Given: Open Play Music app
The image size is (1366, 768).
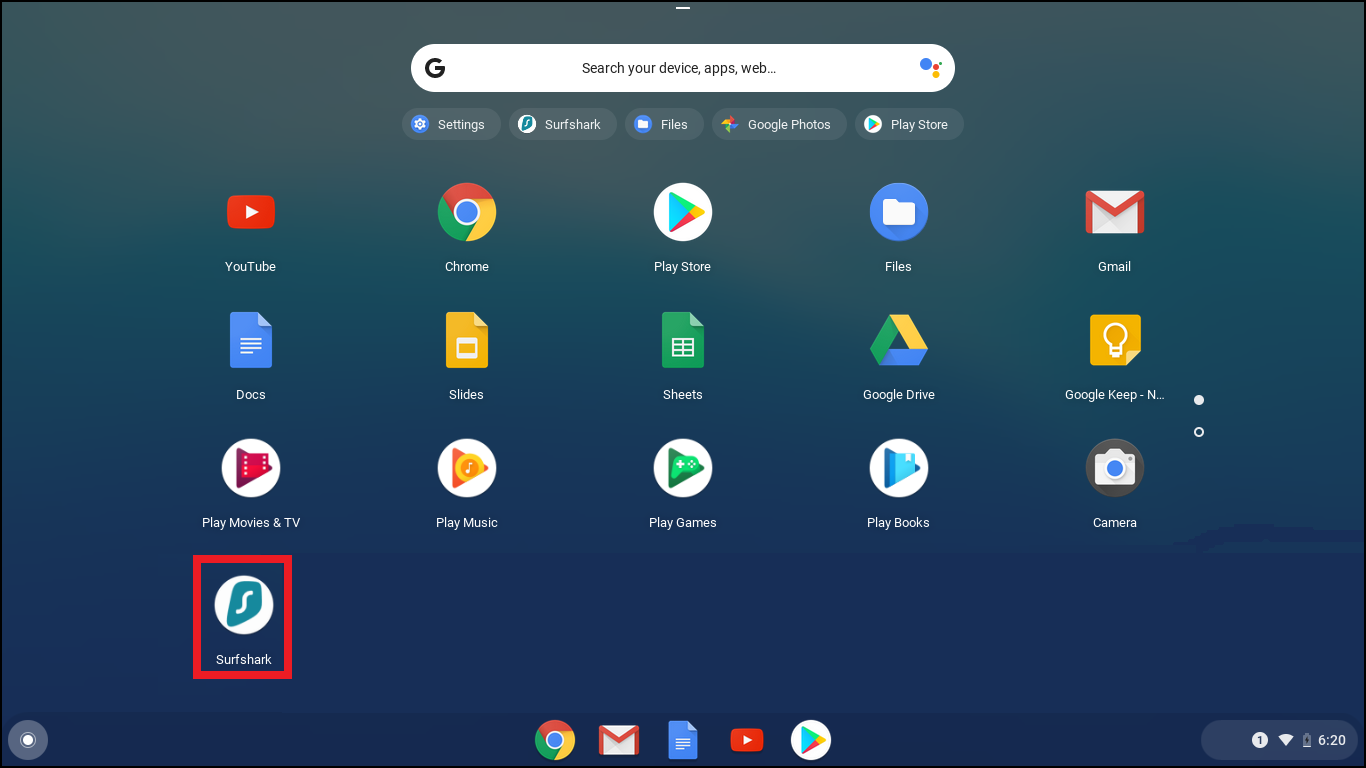Looking at the screenshot, I should pos(466,468).
